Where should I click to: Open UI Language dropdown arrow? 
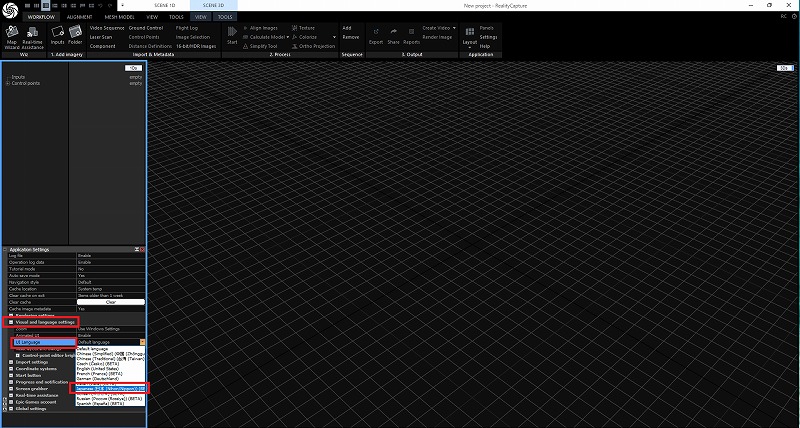pos(142,342)
